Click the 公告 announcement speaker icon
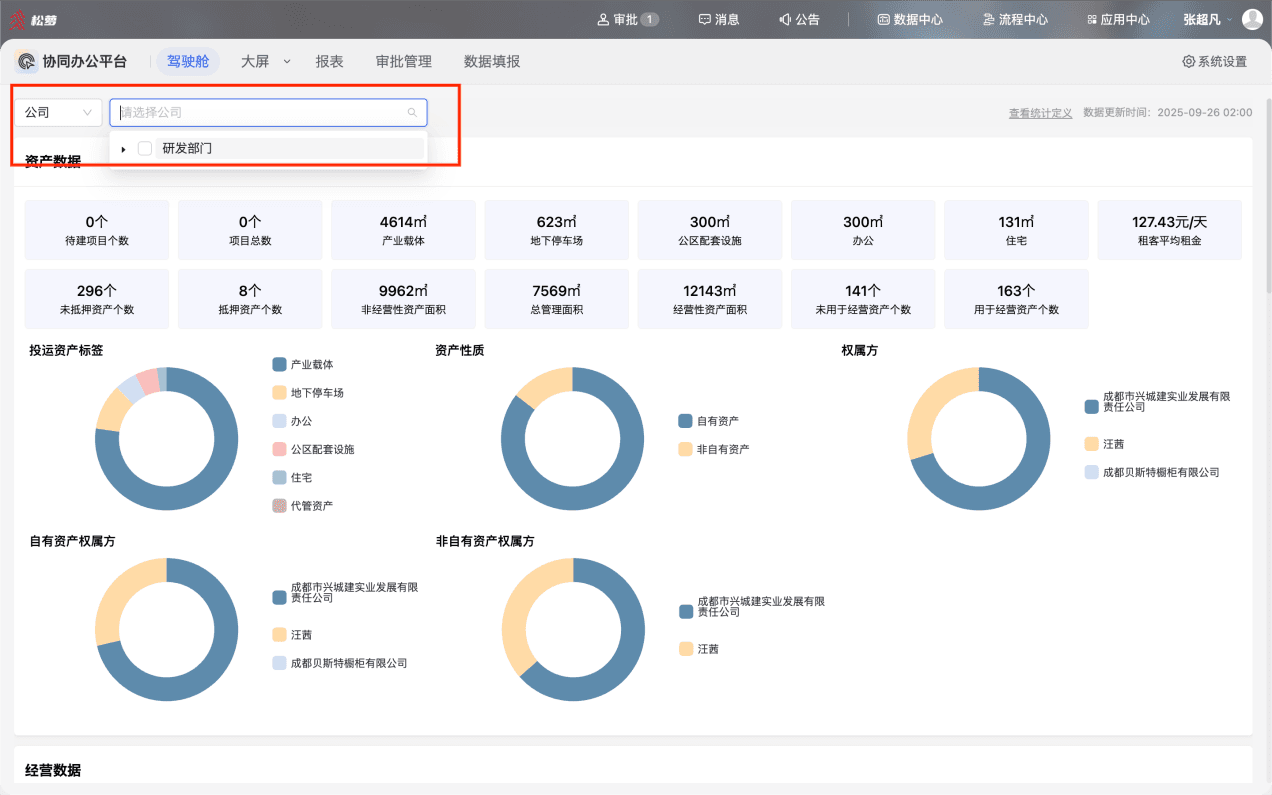The image size is (1272, 795). (x=785, y=19)
